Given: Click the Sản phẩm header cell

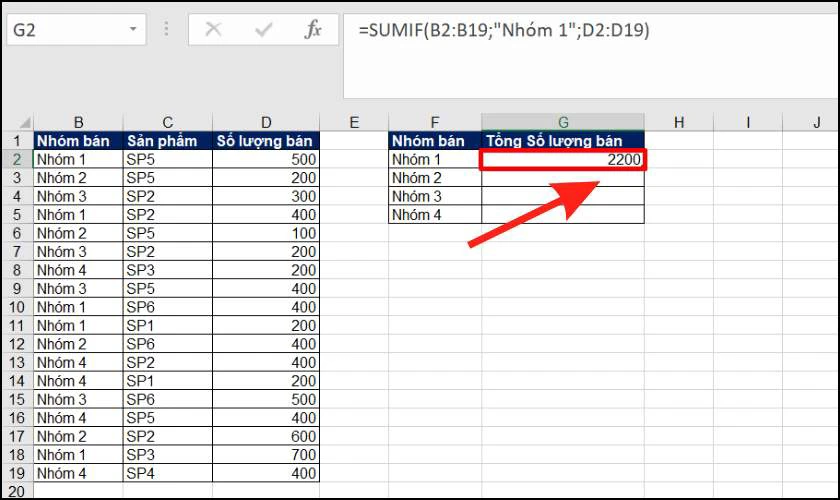Looking at the screenshot, I should coord(168,141).
